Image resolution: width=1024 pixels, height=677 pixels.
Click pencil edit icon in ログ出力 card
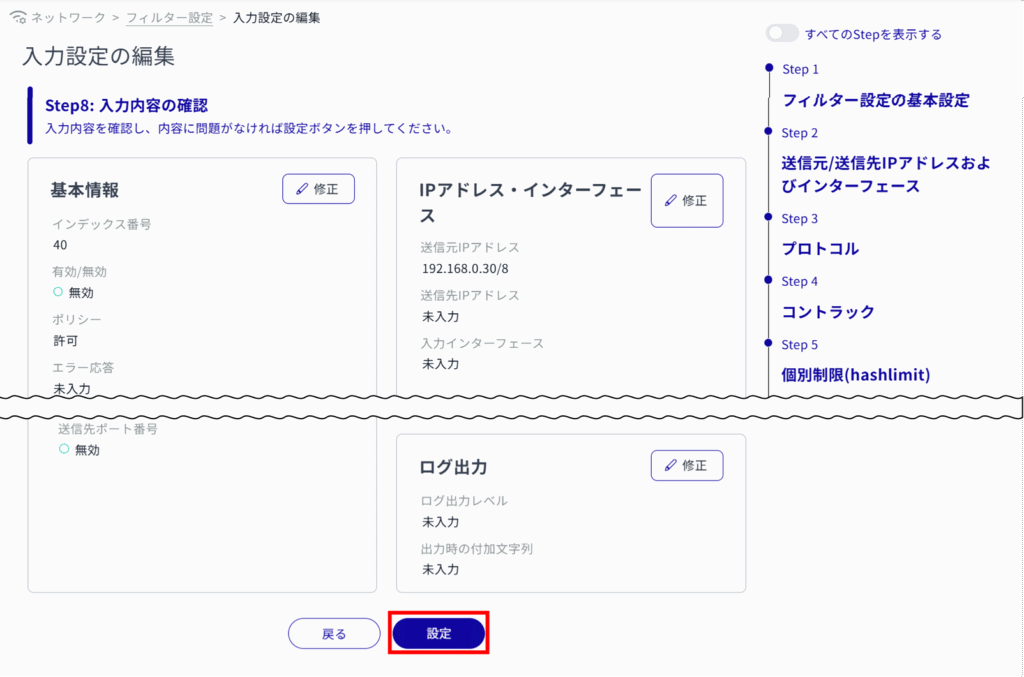click(671, 465)
